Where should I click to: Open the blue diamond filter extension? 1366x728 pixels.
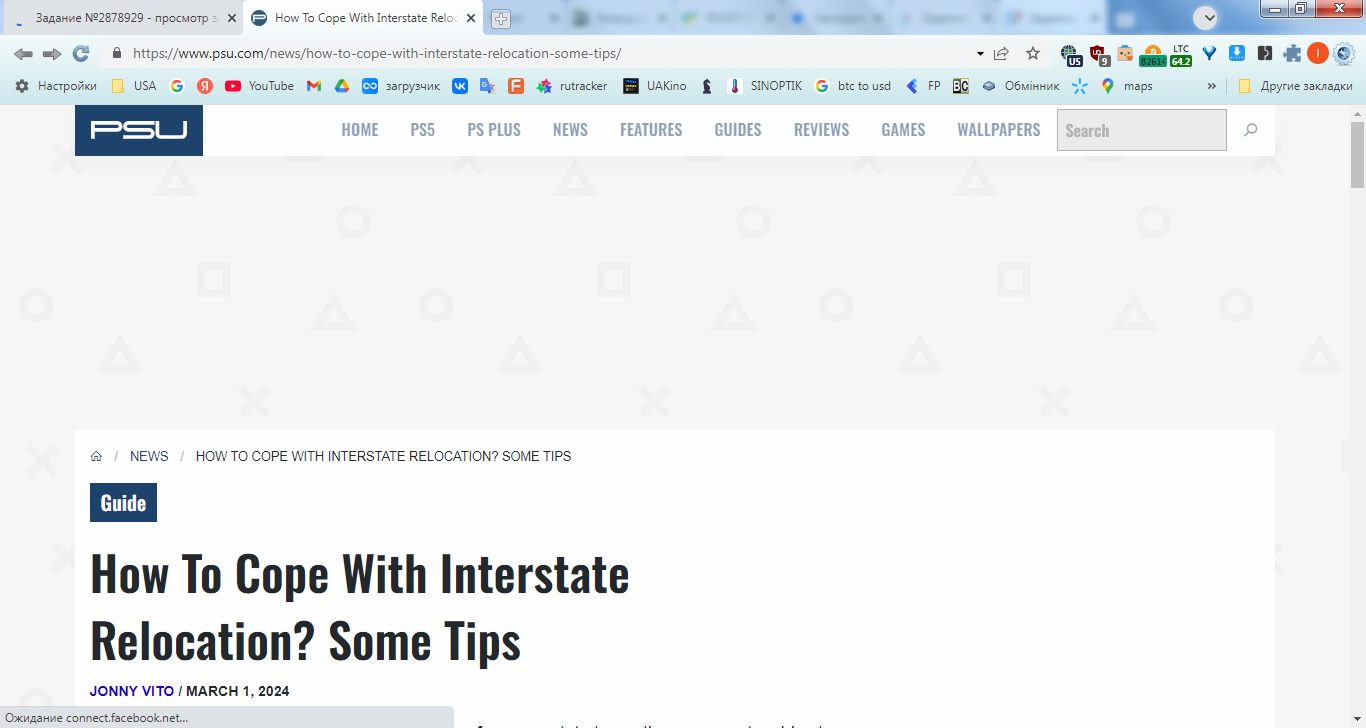tap(1209, 54)
